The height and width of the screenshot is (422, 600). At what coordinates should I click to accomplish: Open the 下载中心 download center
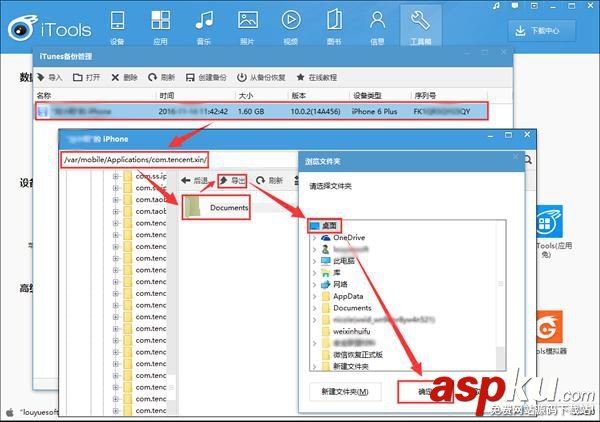pyautogui.click(x=542, y=31)
